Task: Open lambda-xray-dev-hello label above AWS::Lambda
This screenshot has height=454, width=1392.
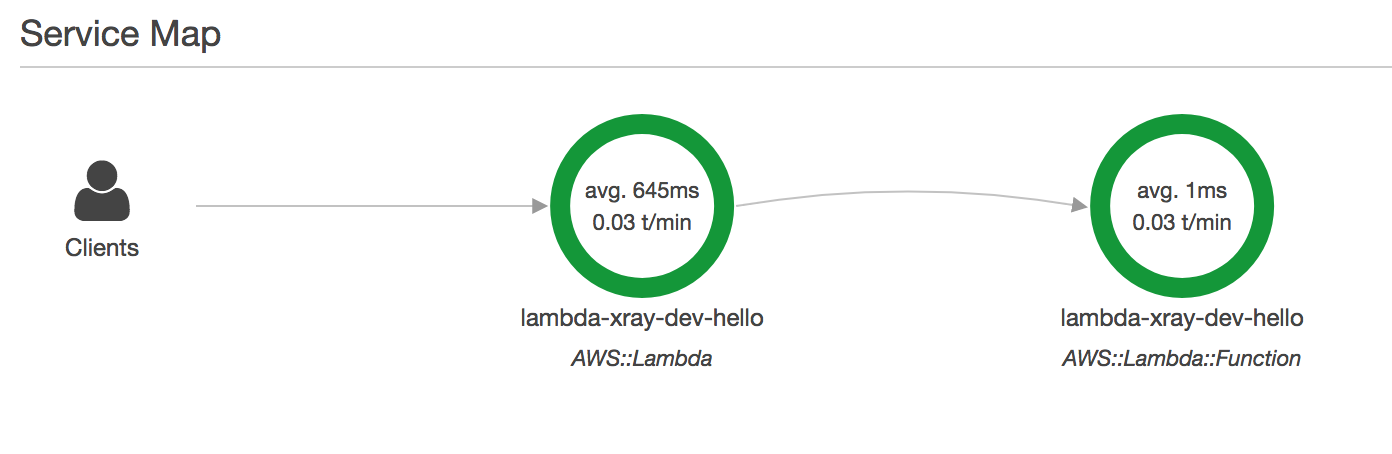Action: coord(642,319)
